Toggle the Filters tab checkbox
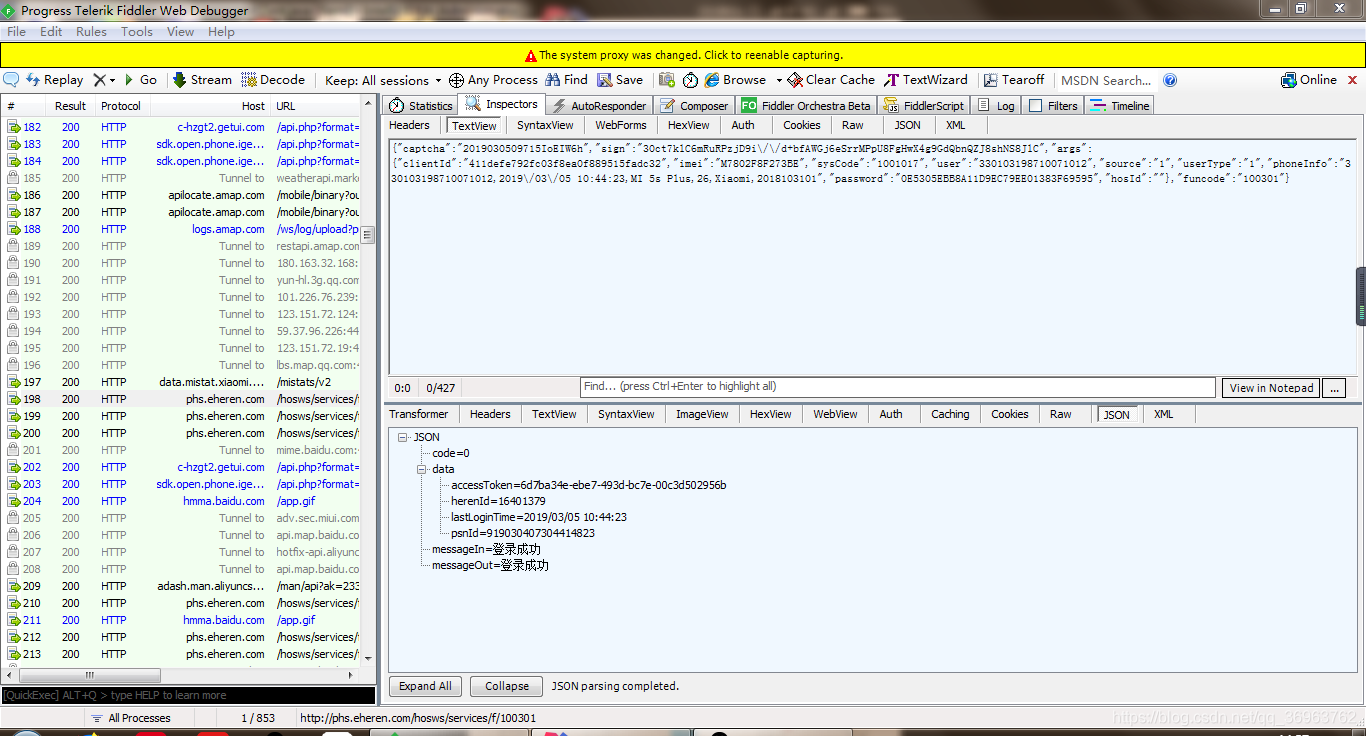 click(1036, 106)
